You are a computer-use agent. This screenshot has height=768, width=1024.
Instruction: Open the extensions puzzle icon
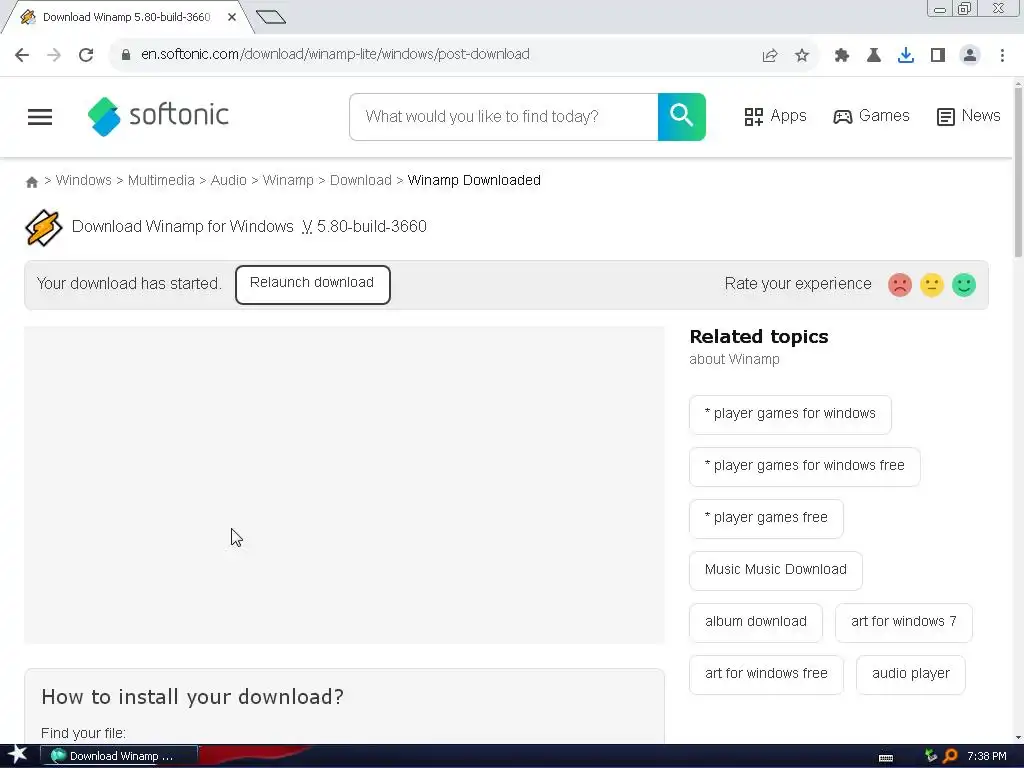point(842,56)
